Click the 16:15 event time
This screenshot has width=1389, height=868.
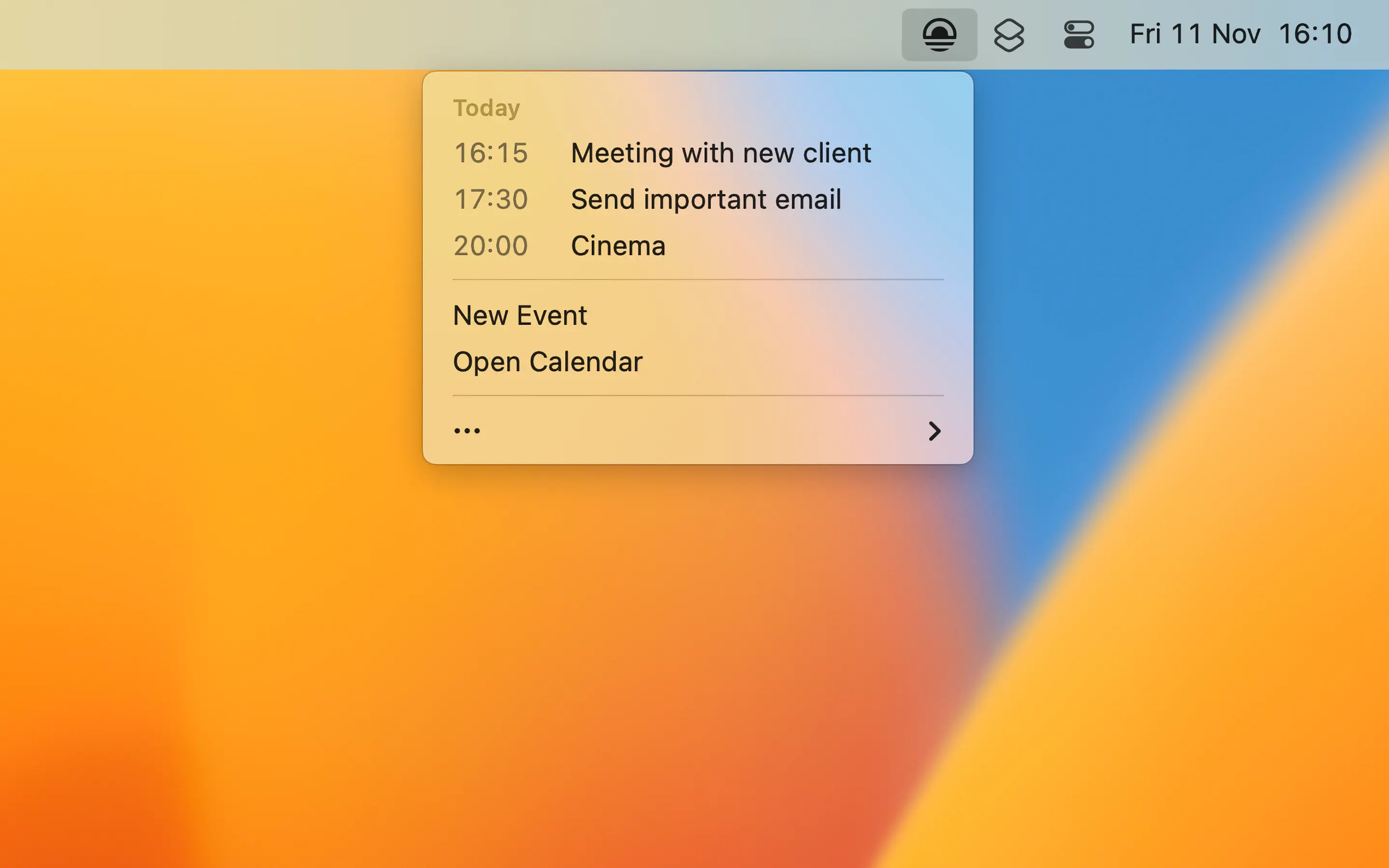point(490,153)
